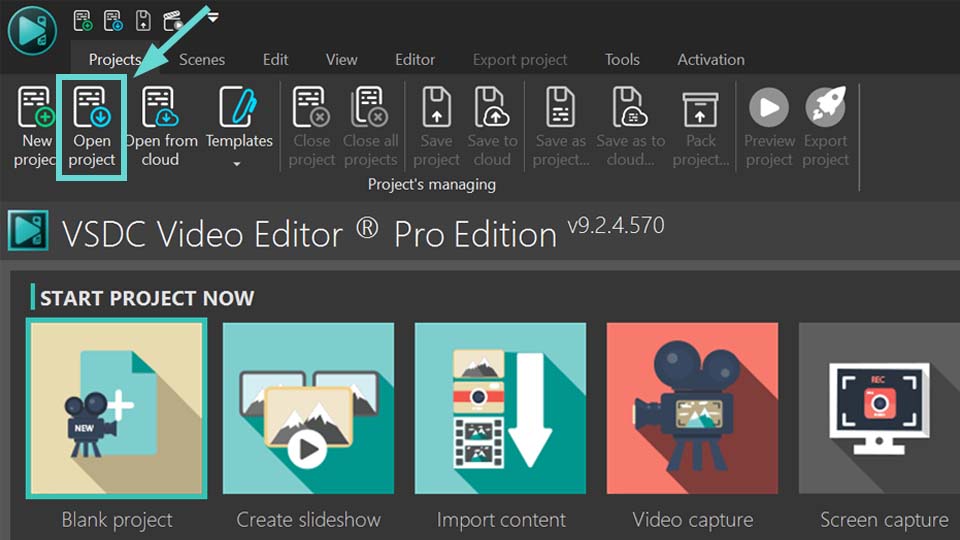Click the VSDC logo beside the editor title
Viewport: 960px width, 540px height.
(x=28, y=231)
